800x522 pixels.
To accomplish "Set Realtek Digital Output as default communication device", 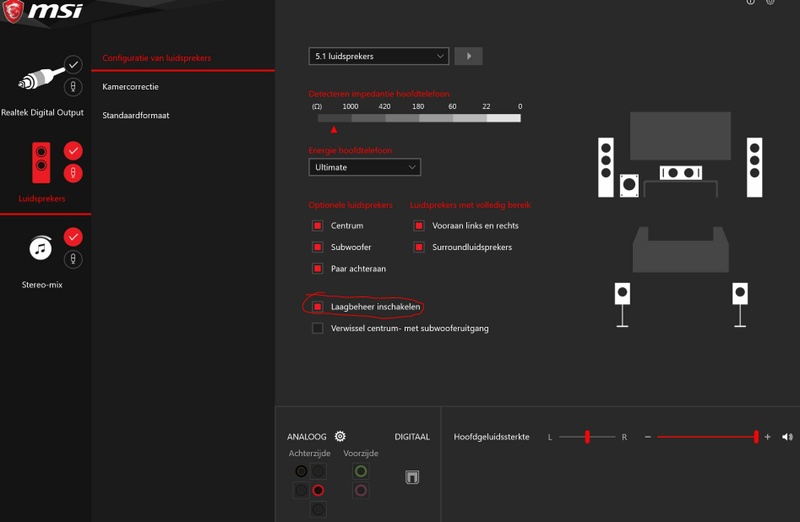I will 73,87.
